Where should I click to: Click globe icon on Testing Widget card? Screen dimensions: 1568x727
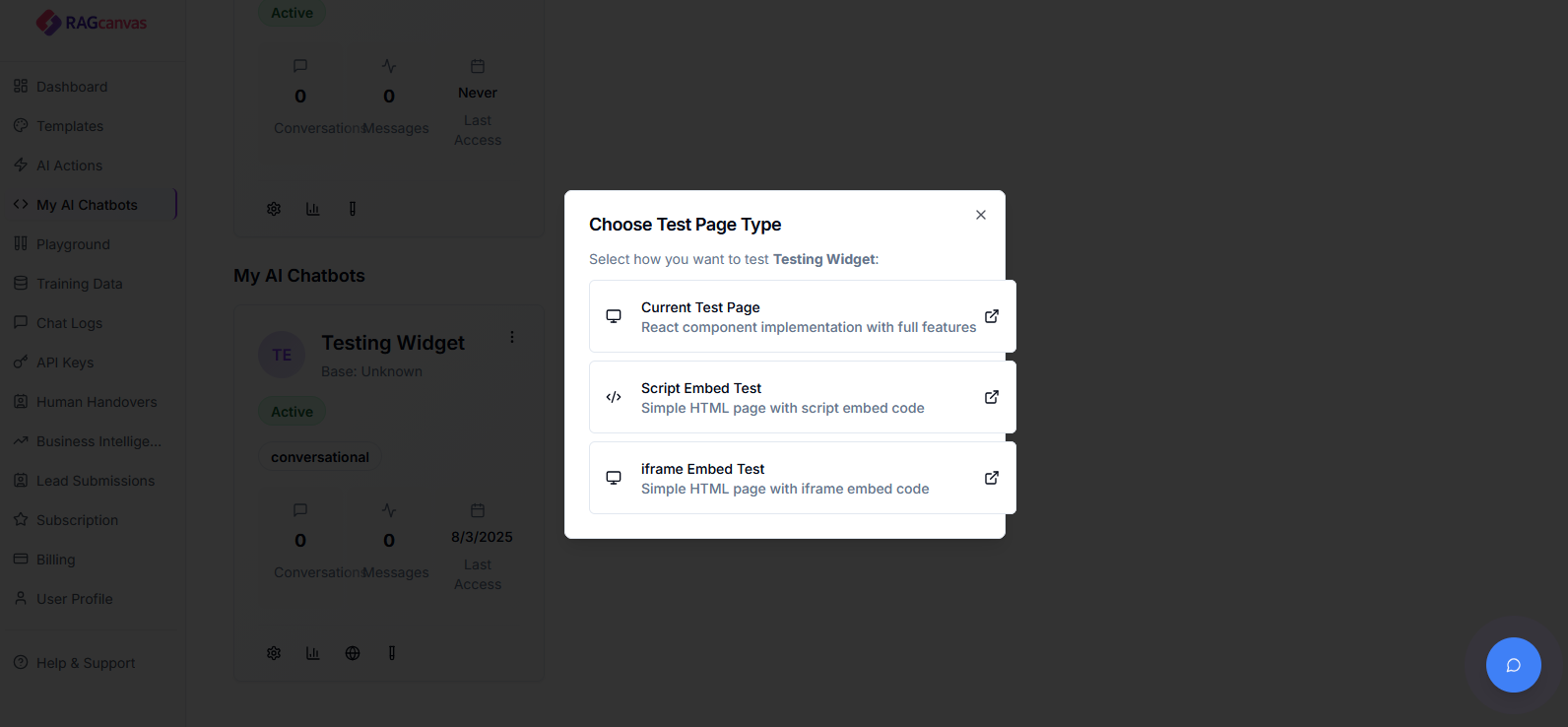(x=353, y=653)
